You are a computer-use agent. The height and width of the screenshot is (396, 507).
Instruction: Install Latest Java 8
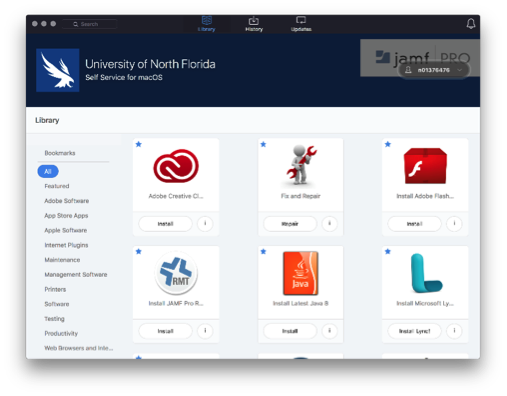coord(290,331)
